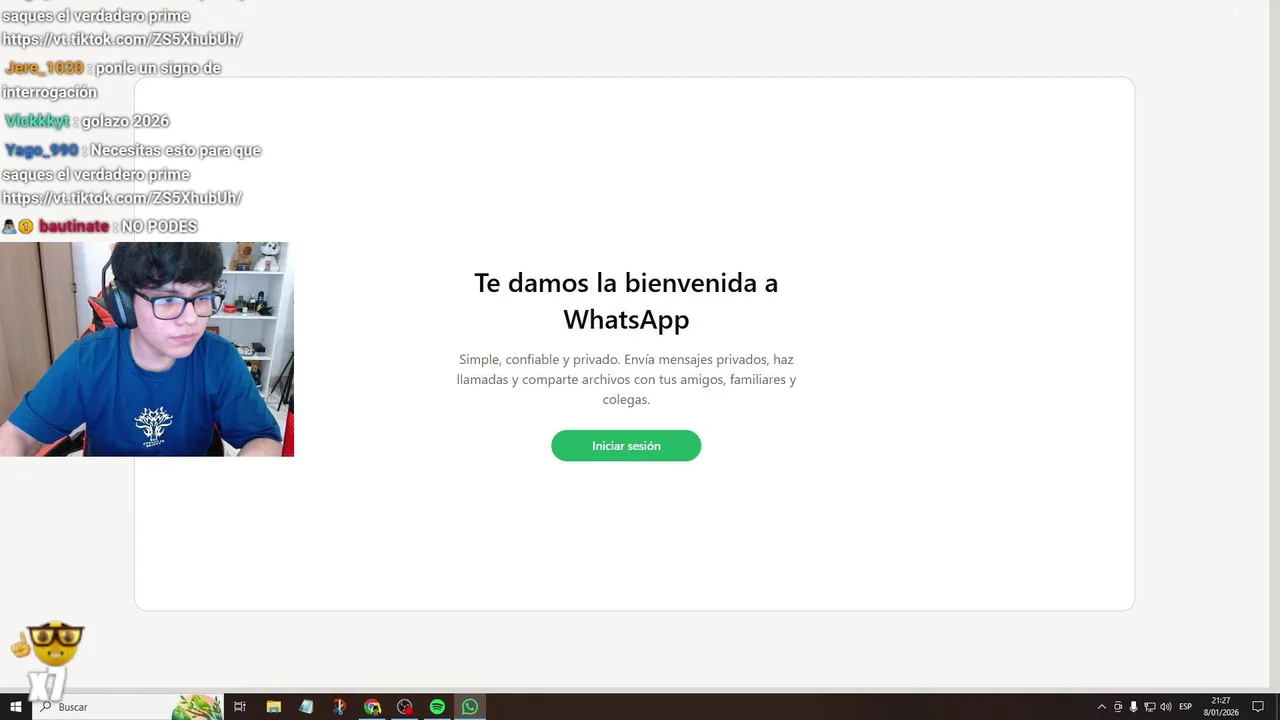Expand the hidden system tray icons

[1102, 707]
